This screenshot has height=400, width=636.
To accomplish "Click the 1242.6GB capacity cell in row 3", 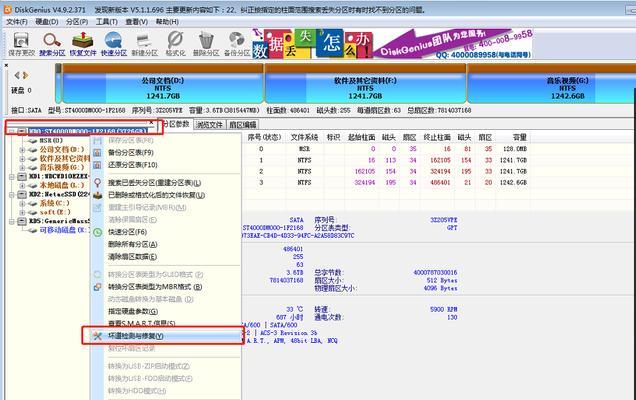I will tap(513, 183).
